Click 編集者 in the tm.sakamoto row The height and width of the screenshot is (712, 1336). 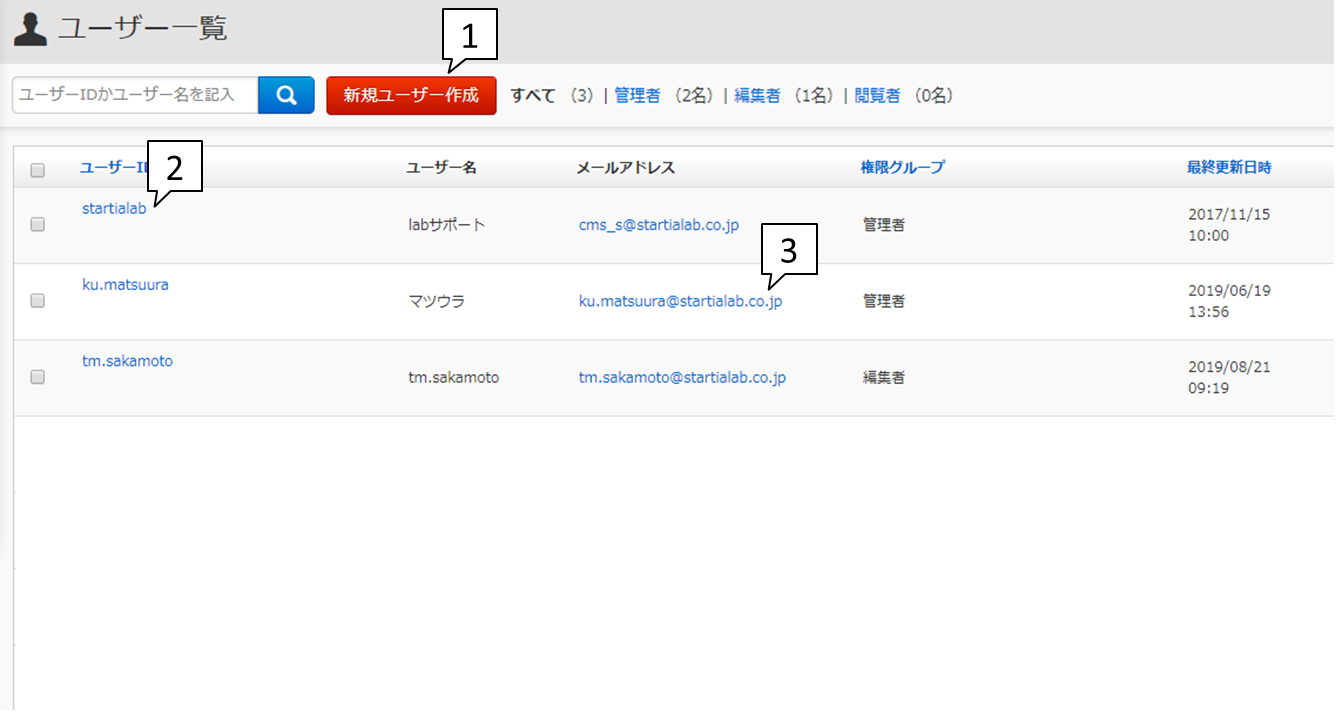pyautogui.click(x=884, y=378)
